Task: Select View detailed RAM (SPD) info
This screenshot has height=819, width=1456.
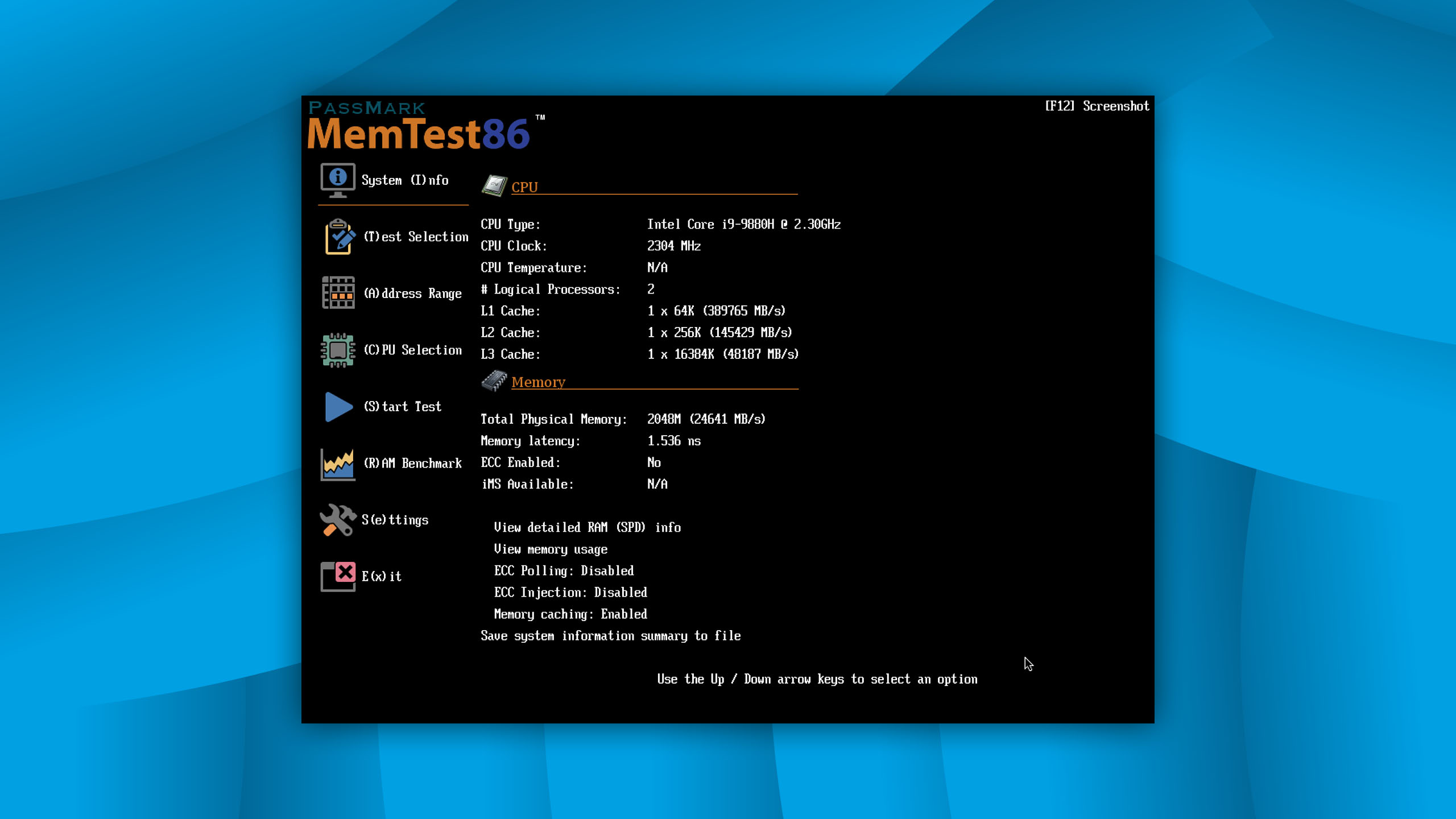Action: tap(588, 527)
